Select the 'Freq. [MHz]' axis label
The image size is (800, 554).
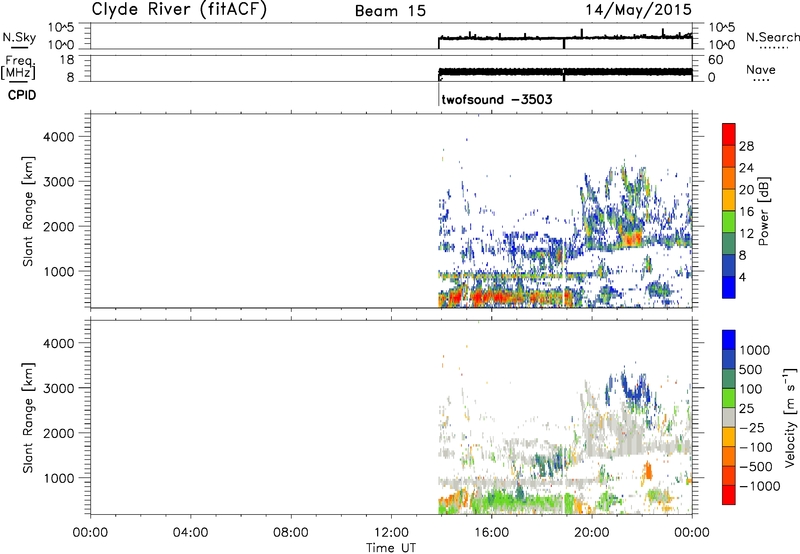coord(19,68)
